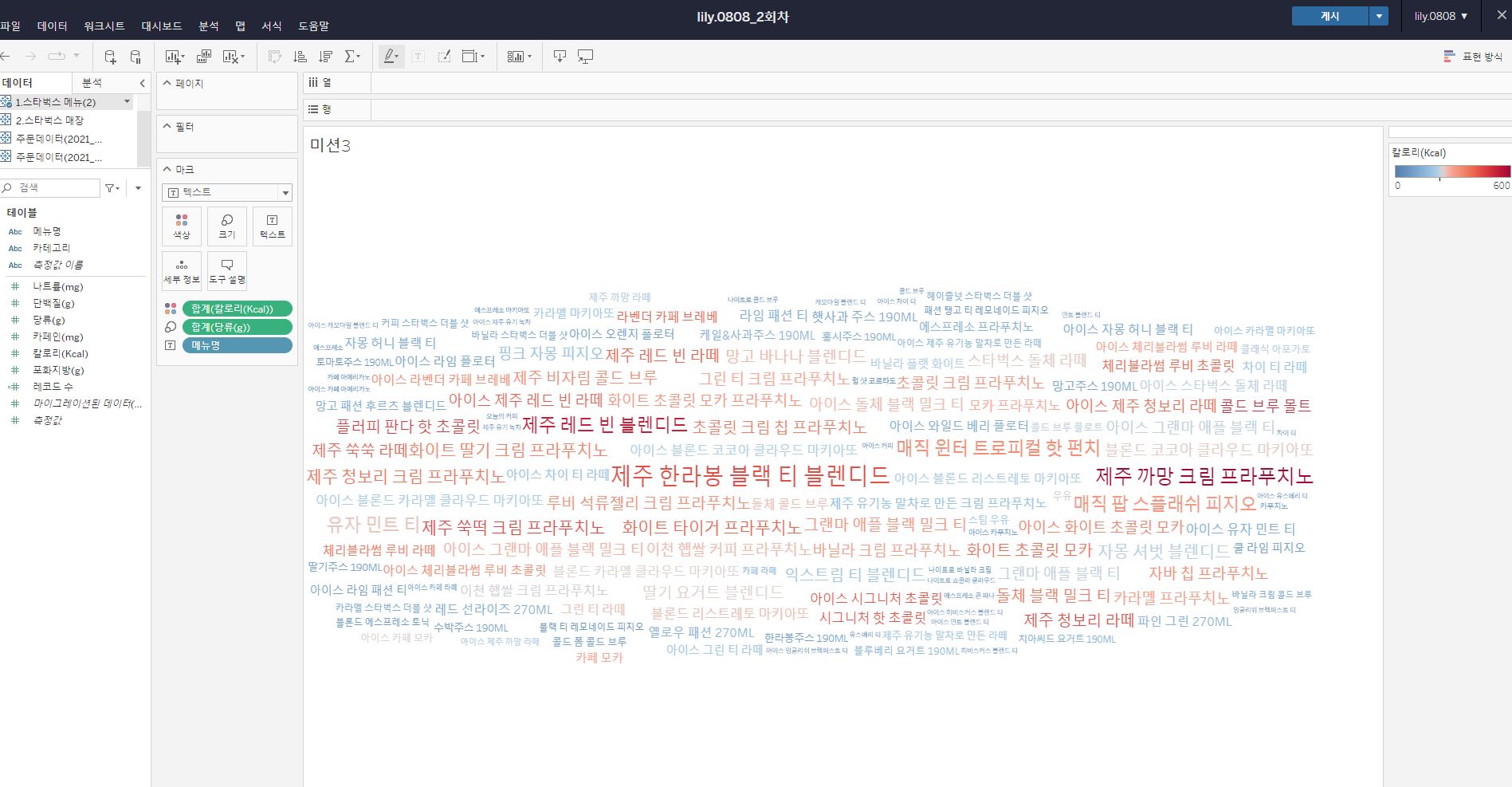1512x787 pixels.
Task: Select the 나트륨(mg) field
Action: 57,286
